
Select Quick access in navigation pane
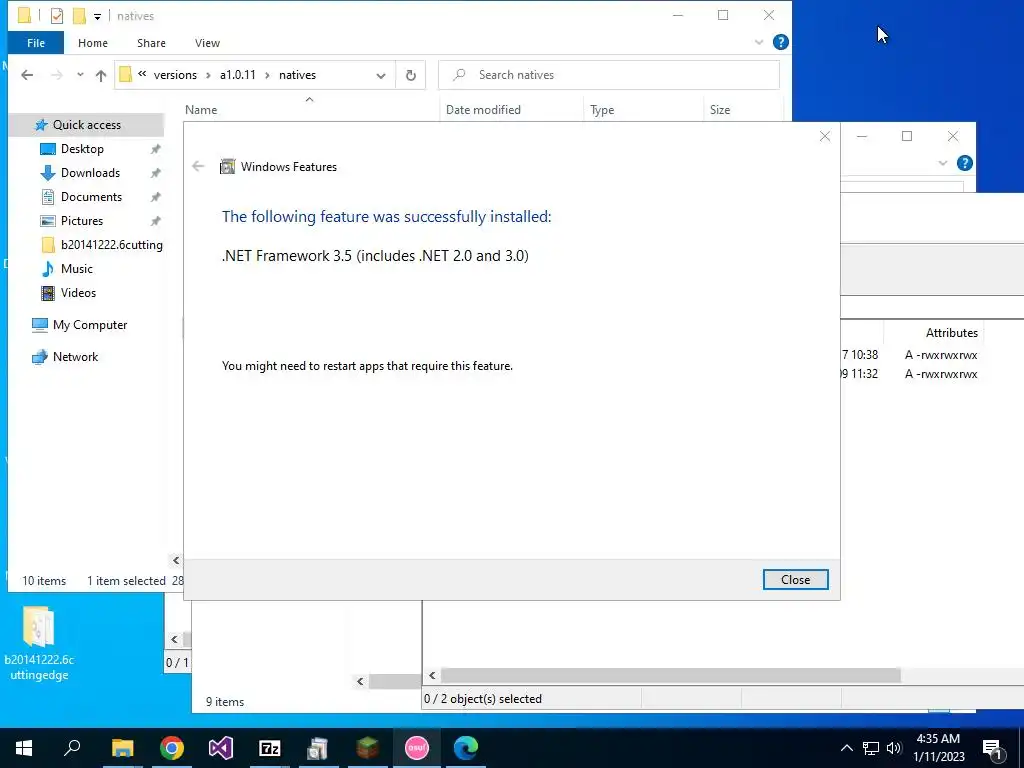tap(86, 125)
